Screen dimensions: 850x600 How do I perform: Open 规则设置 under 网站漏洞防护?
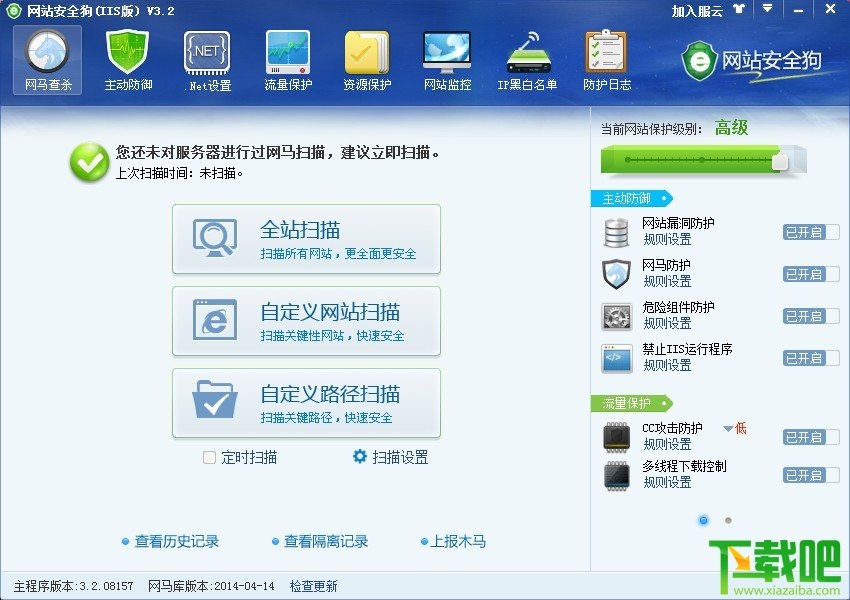pyautogui.click(x=667, y=240)
